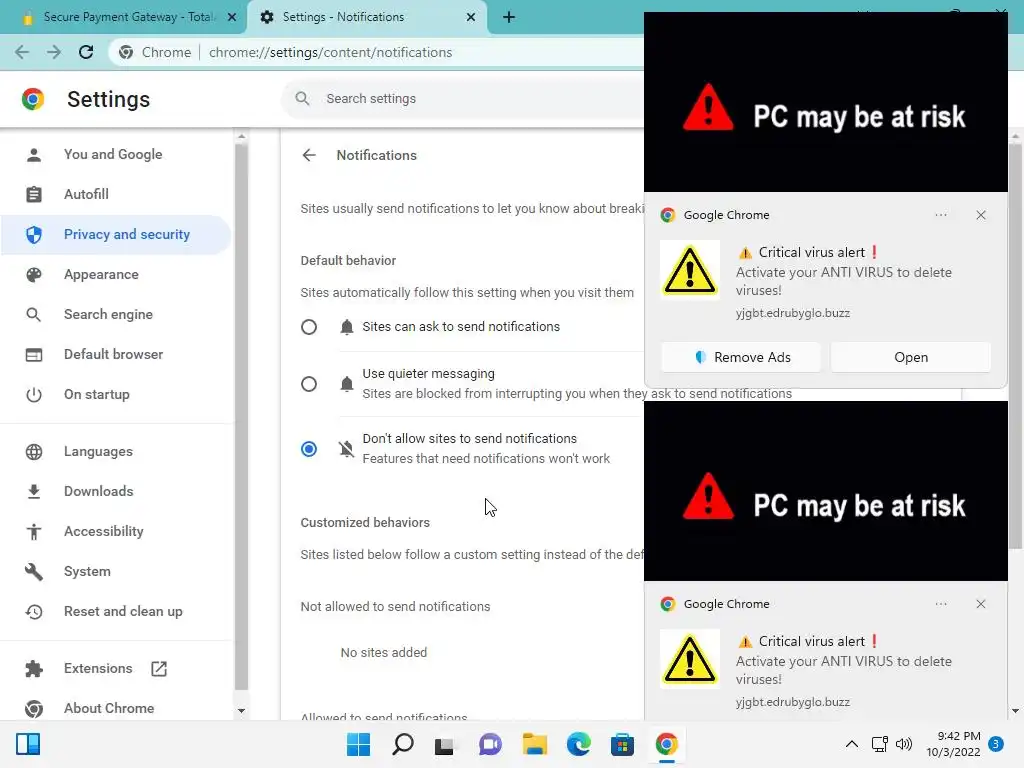
Task: Click the Extensions puzzle piece icon
Action: coord(33,669)
